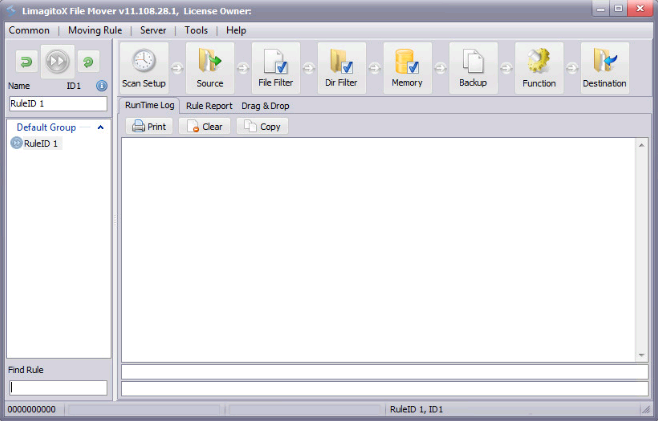Print the runtime log
The width and height of the screenshot is (658, 421).
click(149, 126)
